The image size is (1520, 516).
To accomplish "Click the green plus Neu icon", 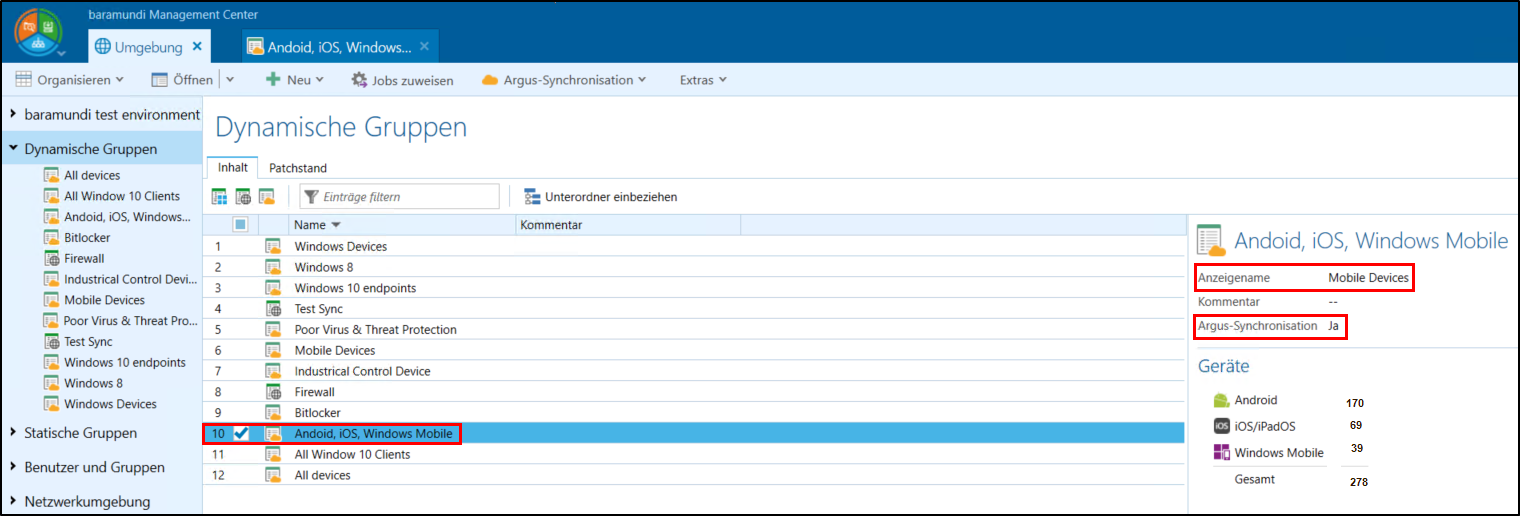I will click(272, 80).
